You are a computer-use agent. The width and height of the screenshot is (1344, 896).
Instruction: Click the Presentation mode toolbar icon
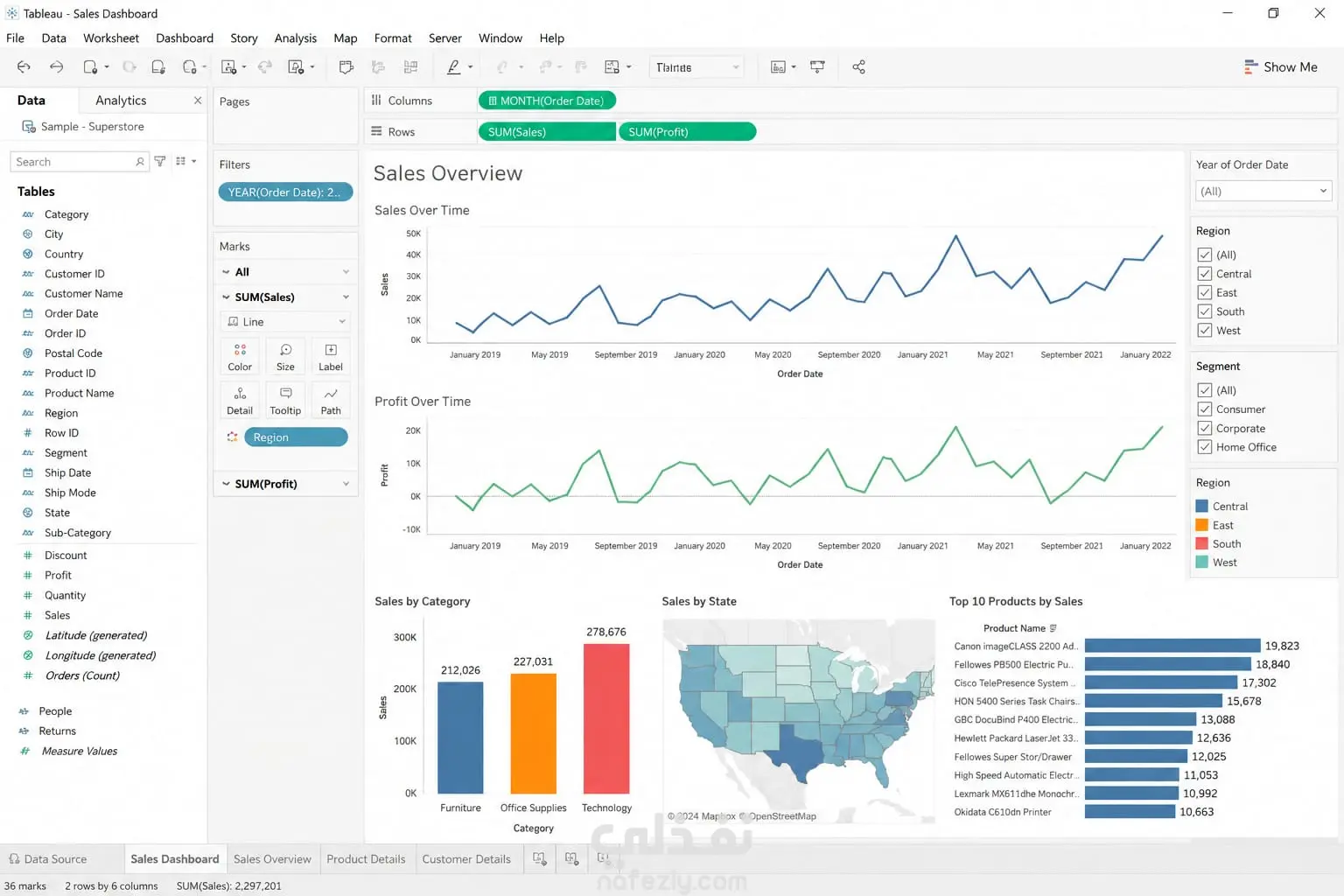point(817,67)
